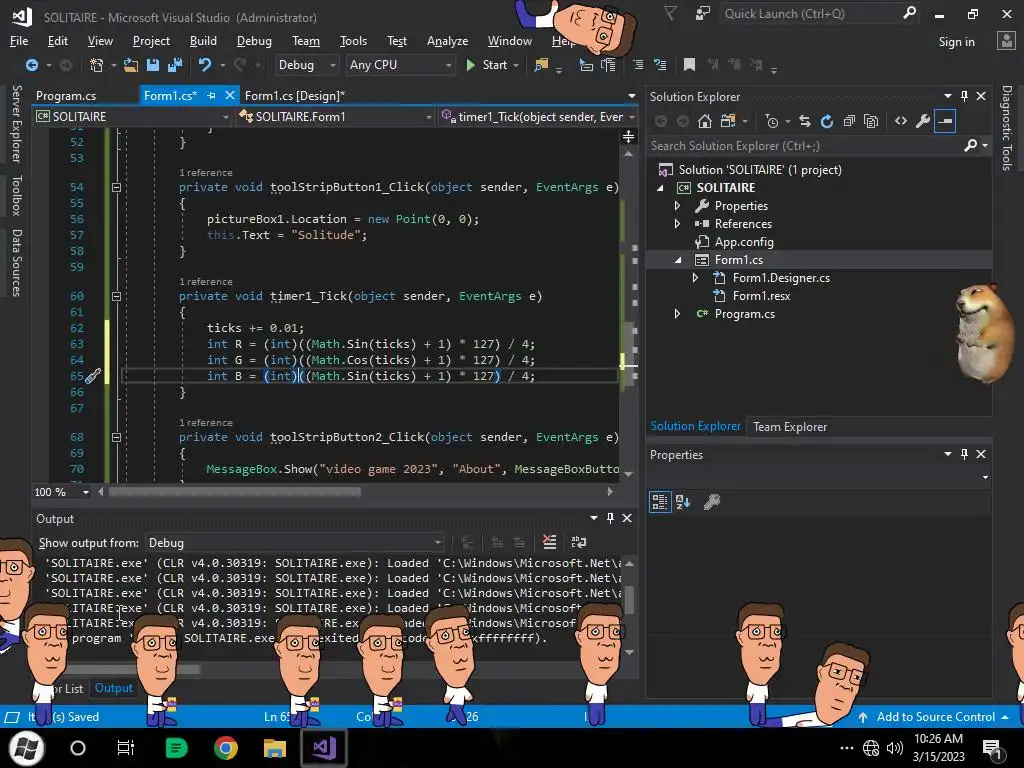Undo the last edit with Undo icon

coord(205,65)
